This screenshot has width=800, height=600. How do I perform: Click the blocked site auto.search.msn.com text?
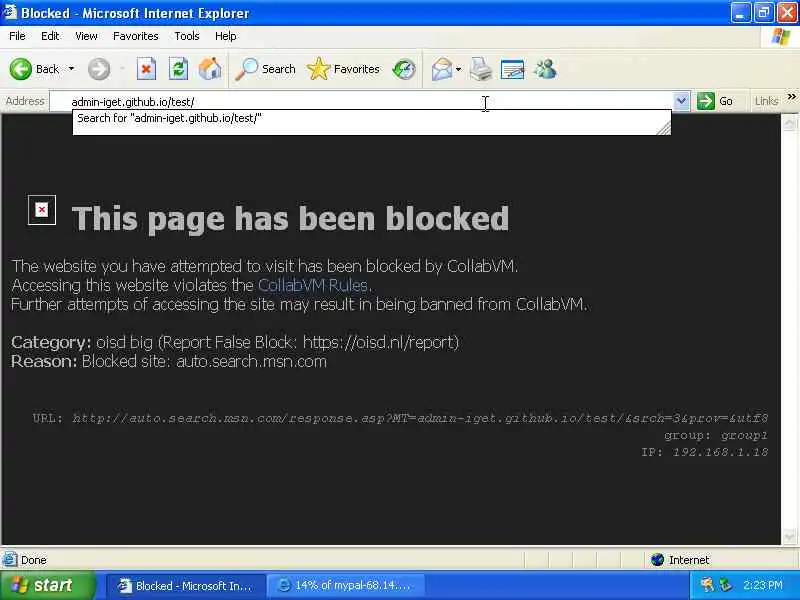click(251, 362)
